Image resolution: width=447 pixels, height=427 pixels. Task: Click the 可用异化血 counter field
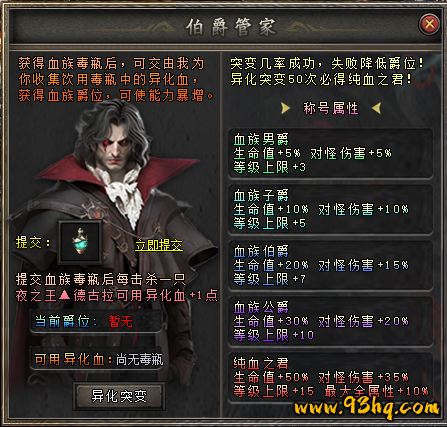pyautogui.click(x=96, y=359)
